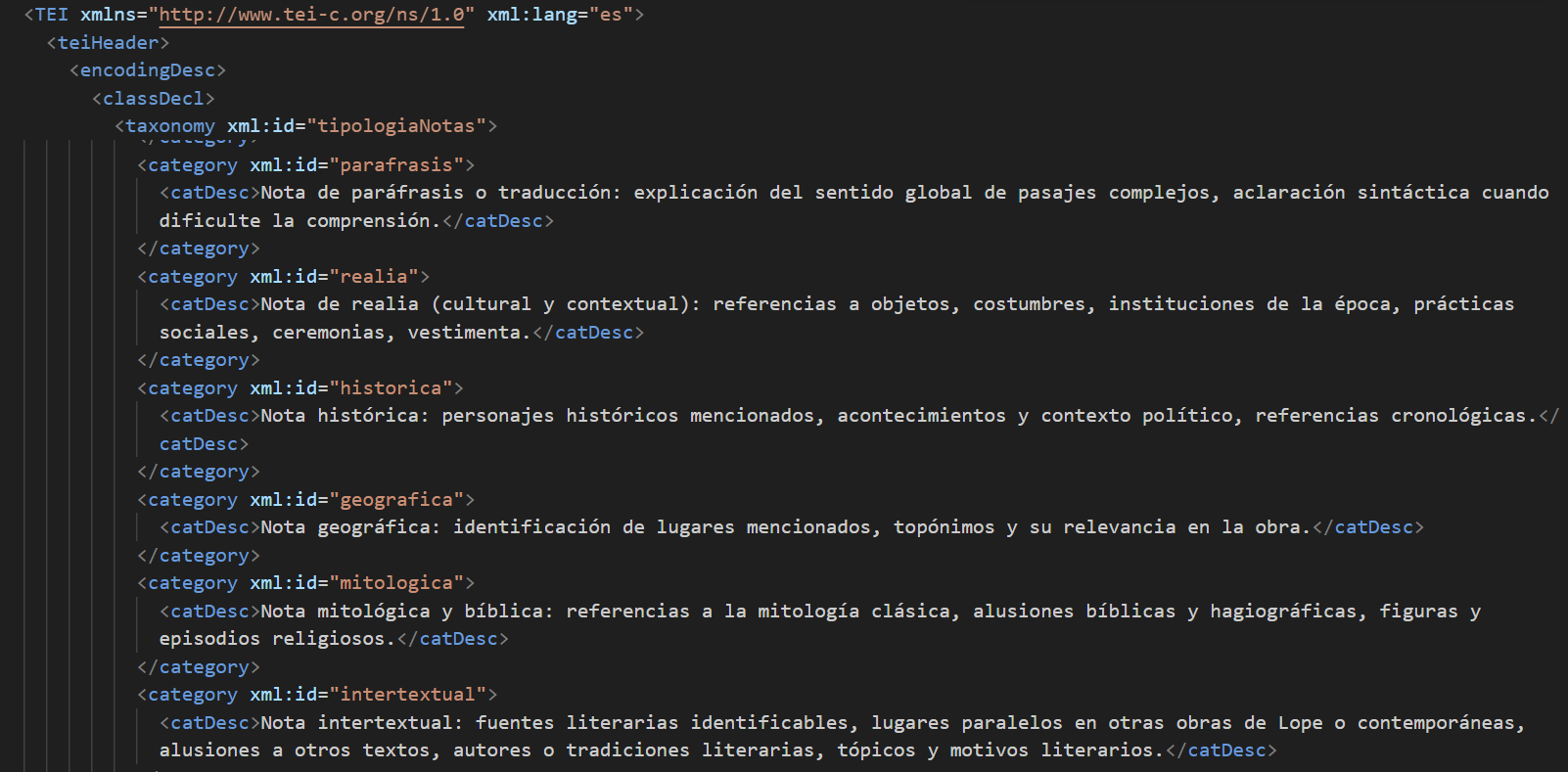This screenshot has height=772, width=1568.
Task: Click closing catDesc tag after "motivos literarios."
Action: tap(1222, 750)
